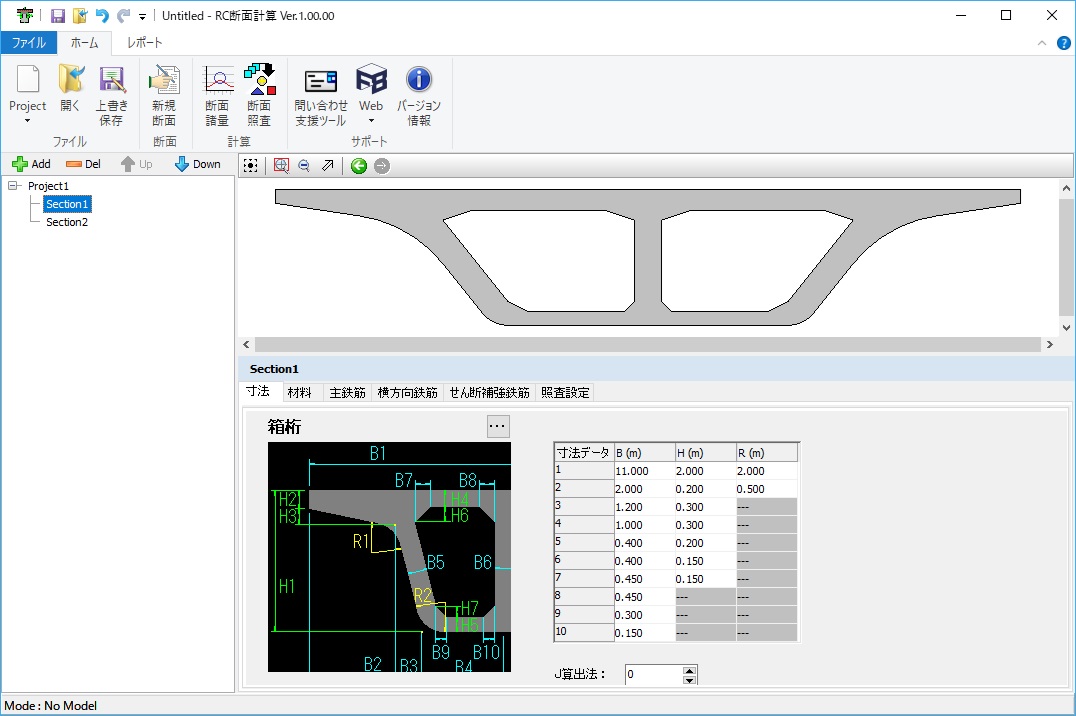
Task: Select the 寸法 tab
Action: tap(258, 391)
